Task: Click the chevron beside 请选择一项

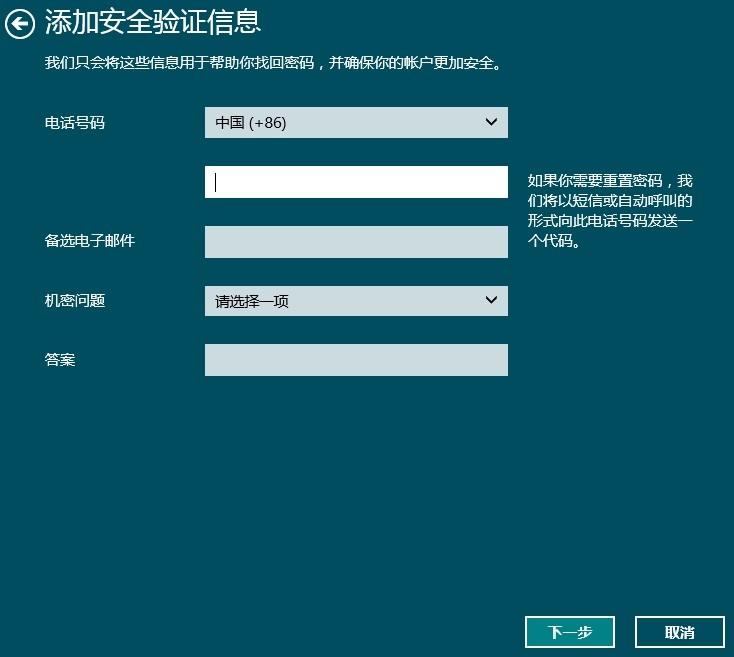Action: (x=491, y=300)
